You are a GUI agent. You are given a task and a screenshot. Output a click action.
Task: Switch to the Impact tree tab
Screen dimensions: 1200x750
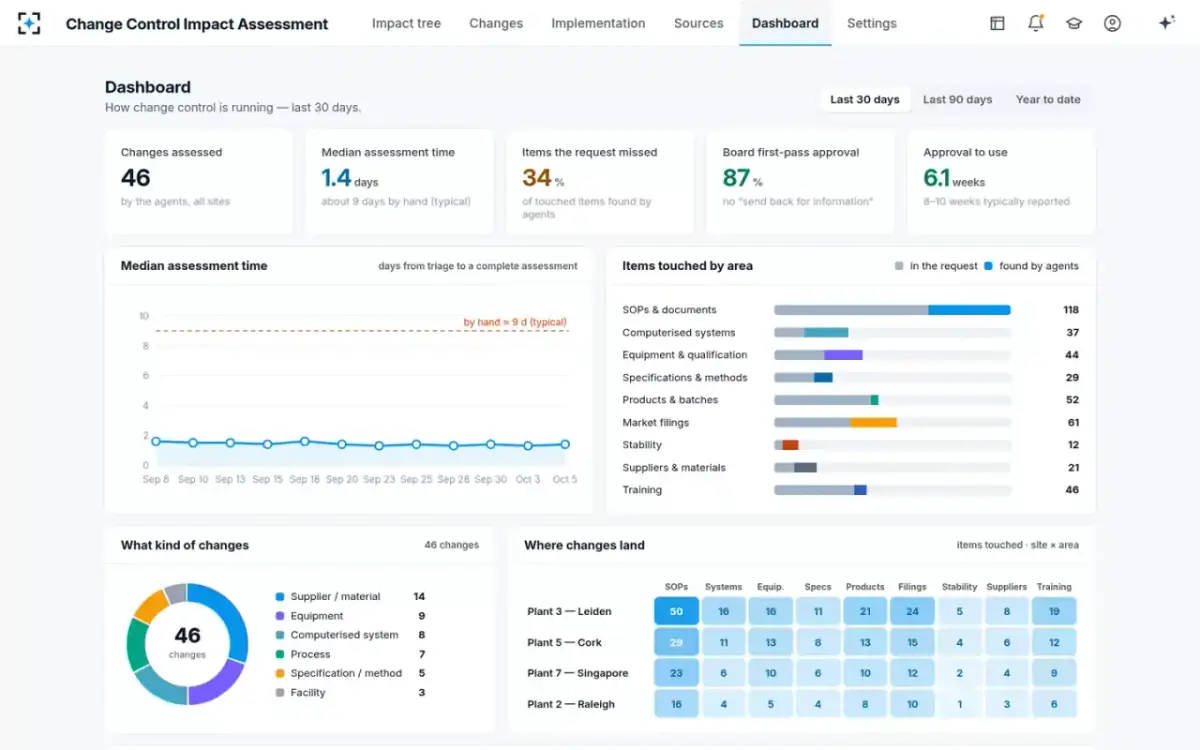[x=406, y=23]
